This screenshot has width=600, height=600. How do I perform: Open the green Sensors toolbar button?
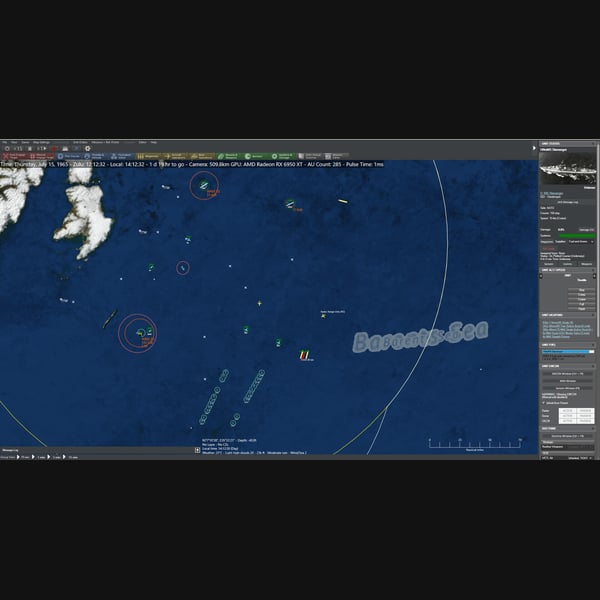(x=255, y=156)
